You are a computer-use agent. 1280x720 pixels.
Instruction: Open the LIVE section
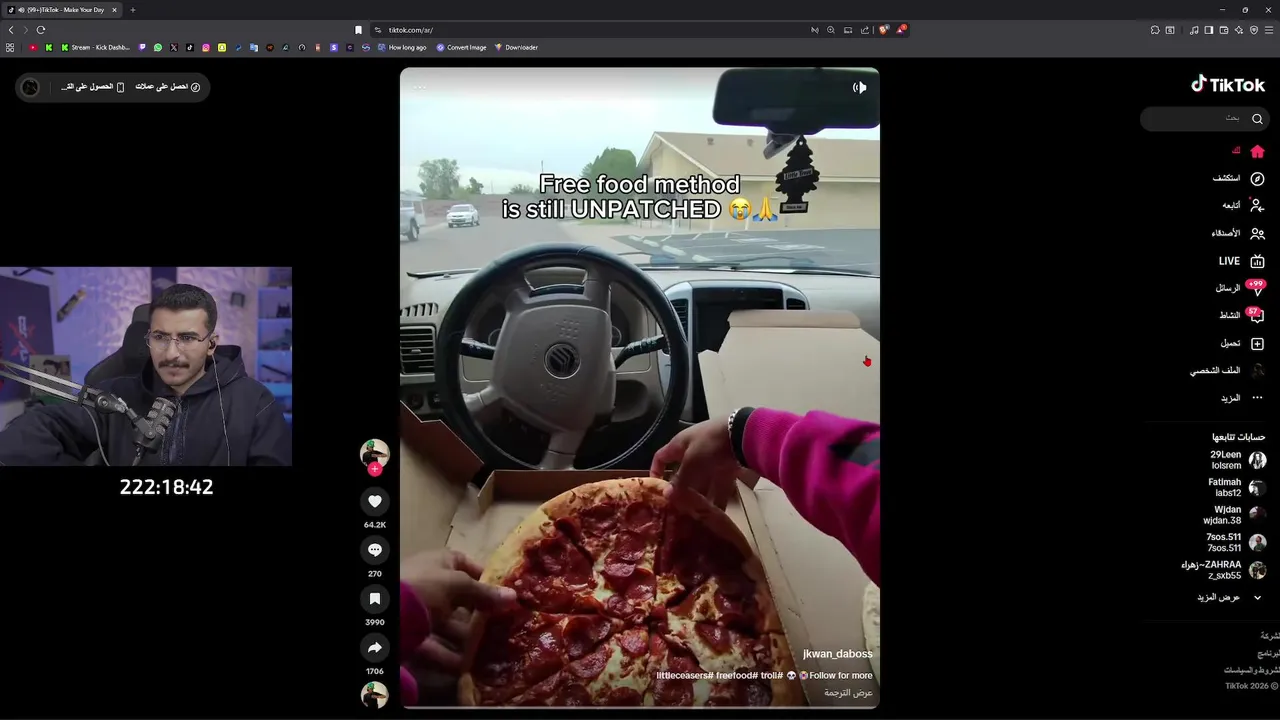click(x=1242, y=261)
